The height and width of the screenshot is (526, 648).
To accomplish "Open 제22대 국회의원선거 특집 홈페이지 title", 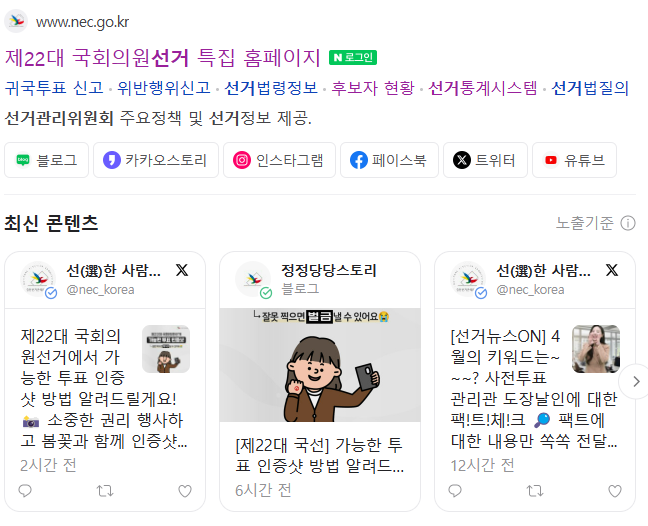I will click(162, 57).
